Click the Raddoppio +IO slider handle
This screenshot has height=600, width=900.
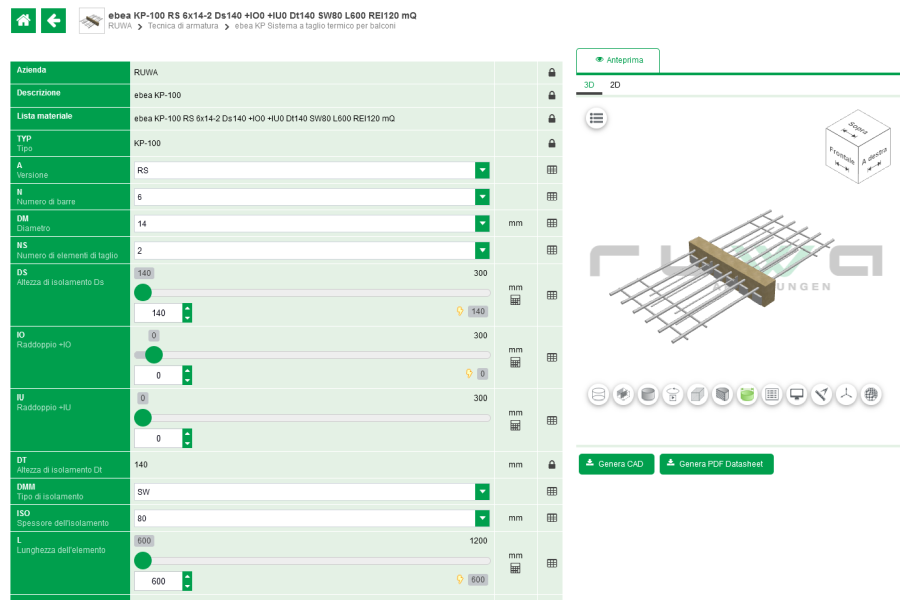pos(154,354)
